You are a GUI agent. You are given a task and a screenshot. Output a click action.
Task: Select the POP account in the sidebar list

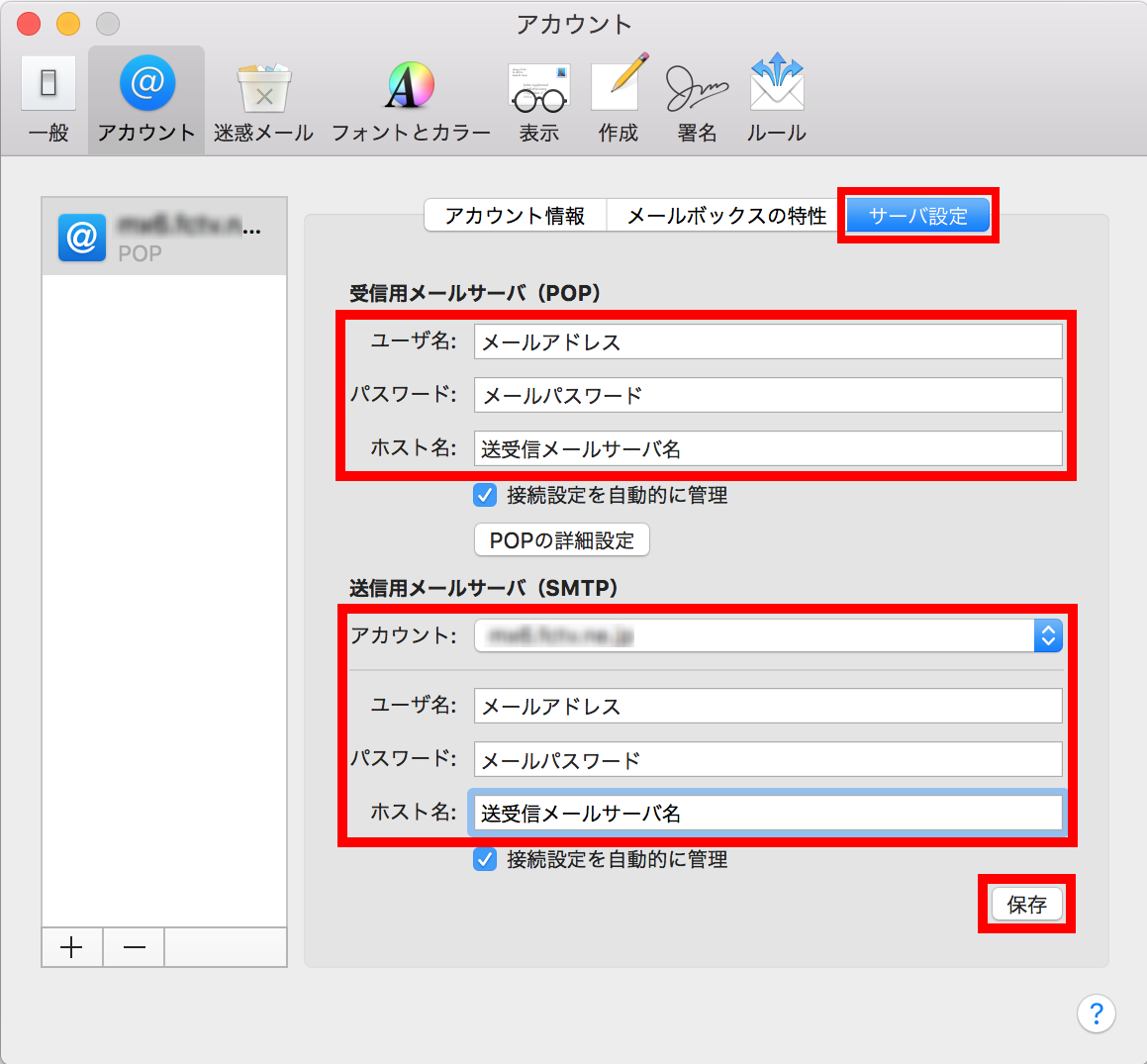[x=163, y=236]
